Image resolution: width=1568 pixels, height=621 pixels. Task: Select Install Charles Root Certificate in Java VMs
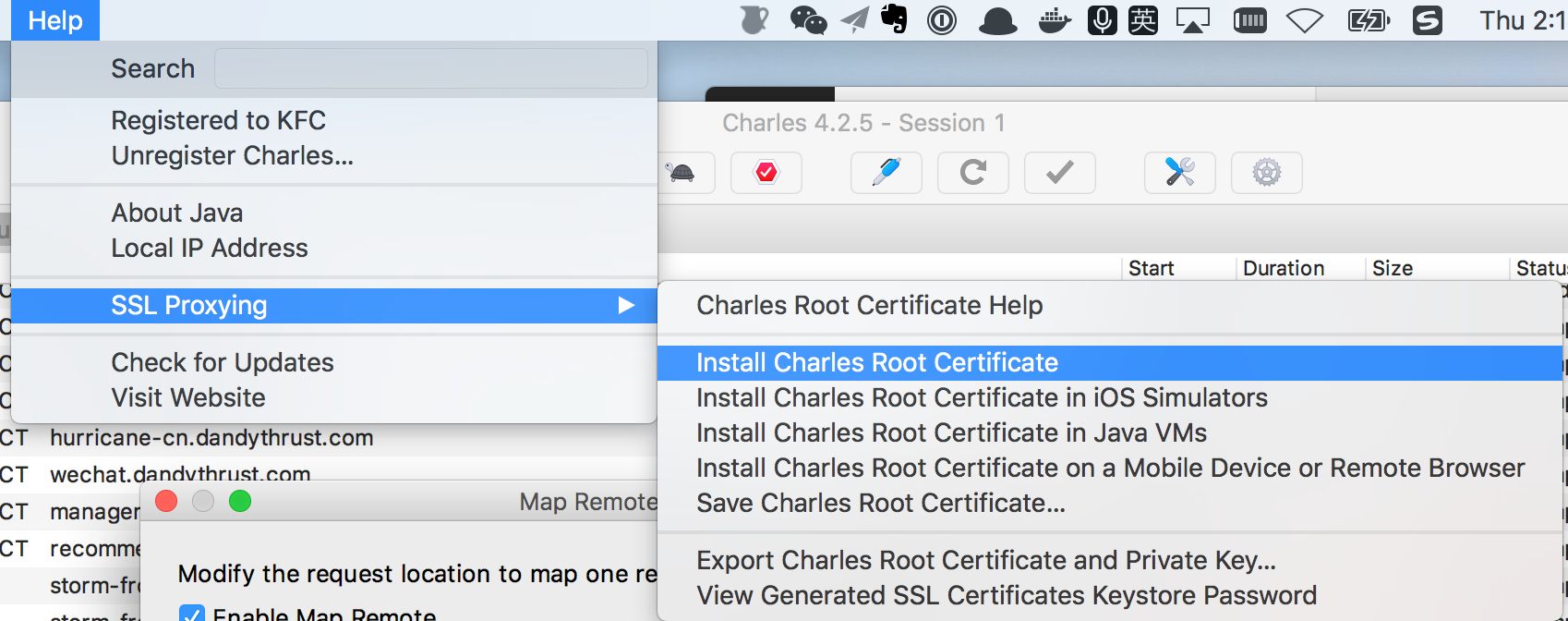pos(1109,432)
